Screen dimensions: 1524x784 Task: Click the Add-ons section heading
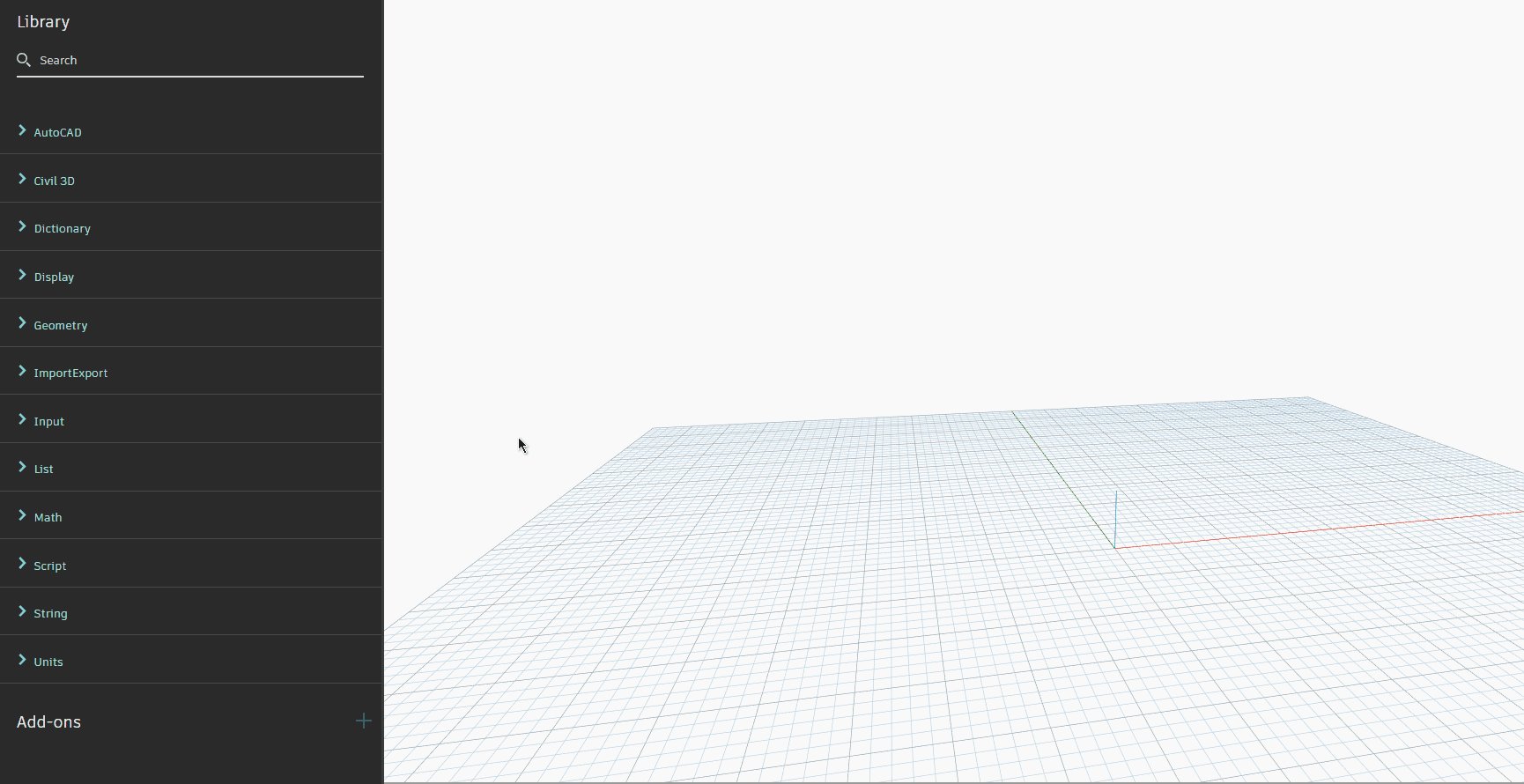click(49, 721)
